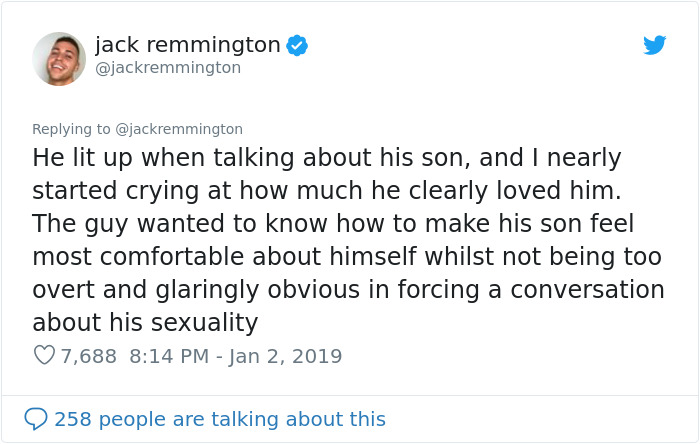Open the 8:14 PM tweet time
700x444 pixels.
171,355
